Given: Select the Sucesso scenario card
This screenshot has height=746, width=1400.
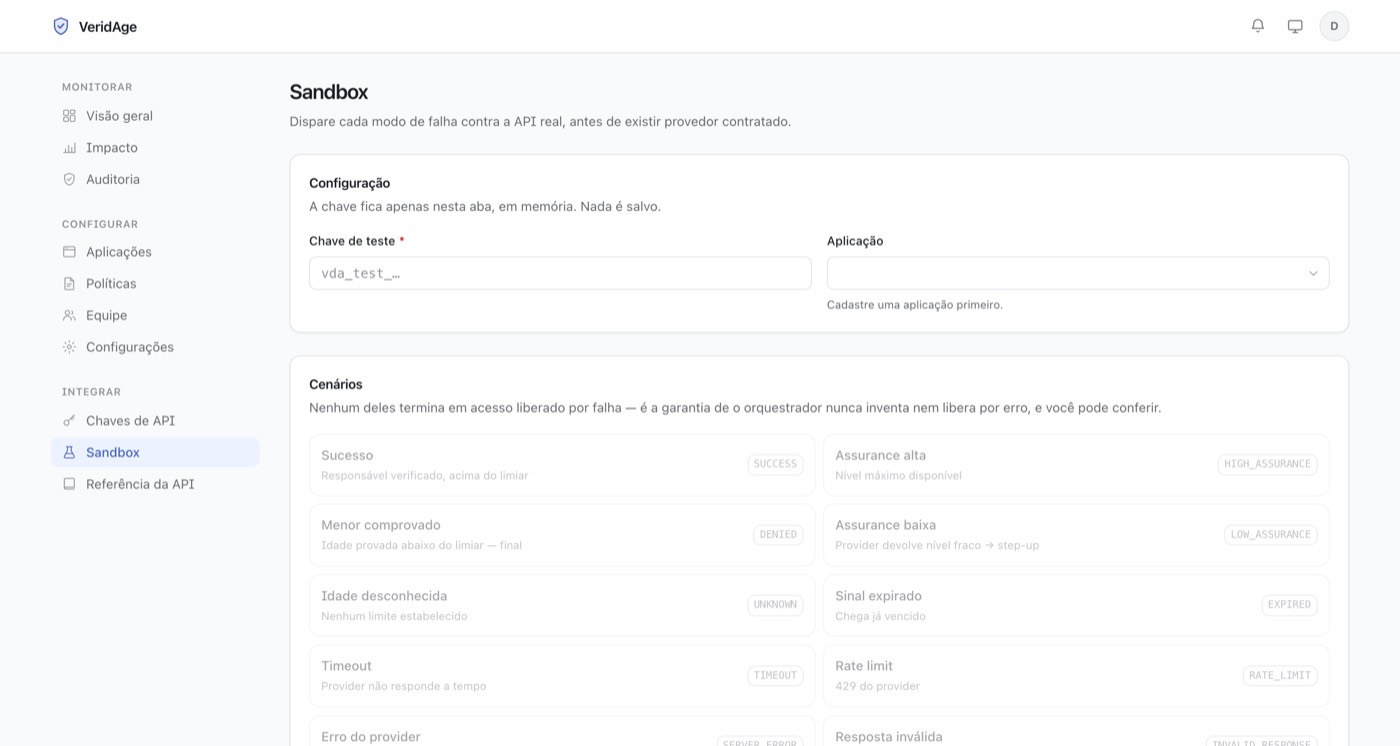Looking at the screenshot, I should [x=562, y=465].
